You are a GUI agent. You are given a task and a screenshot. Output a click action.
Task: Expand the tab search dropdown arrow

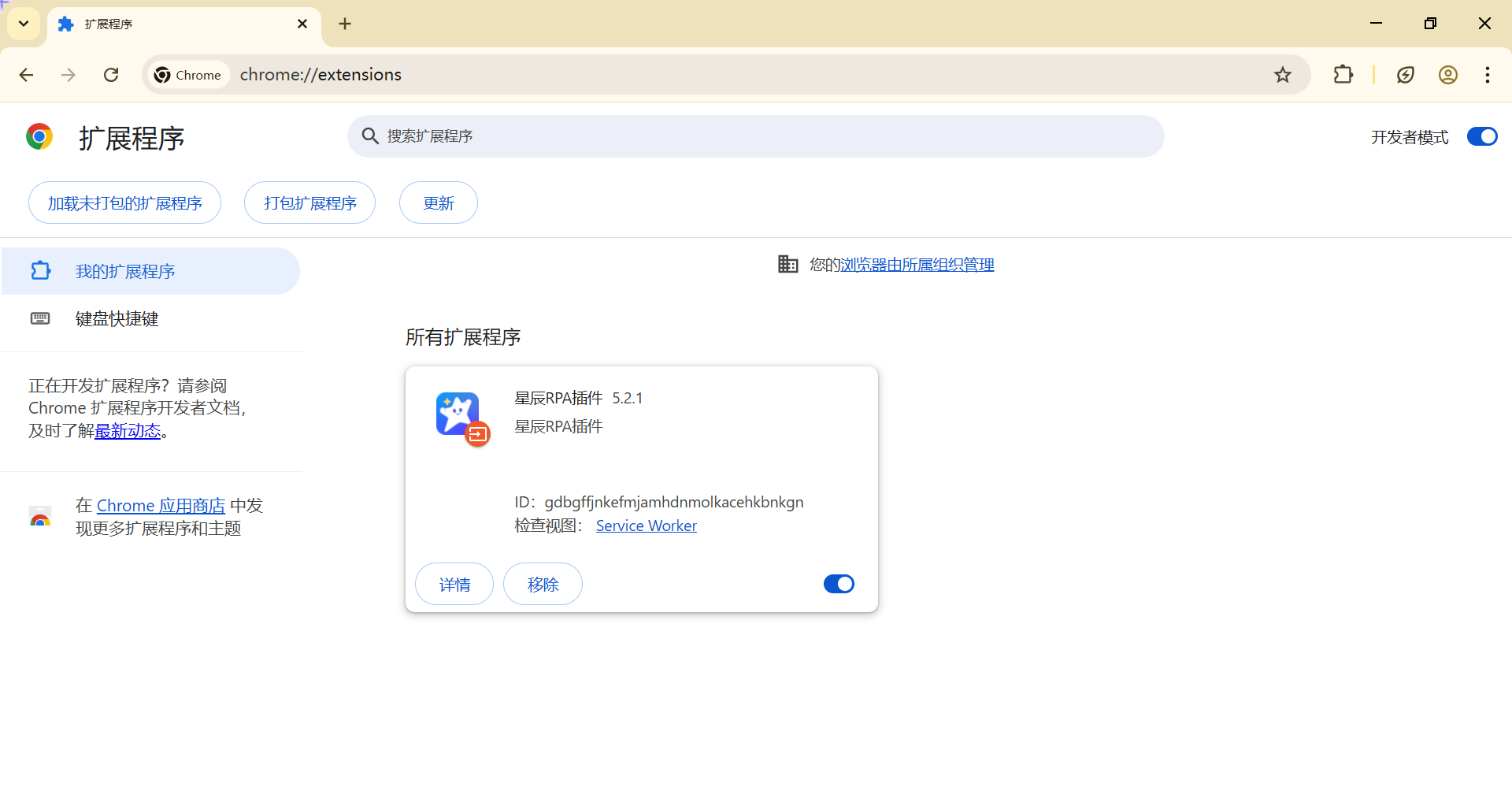(x=24, y=24)
